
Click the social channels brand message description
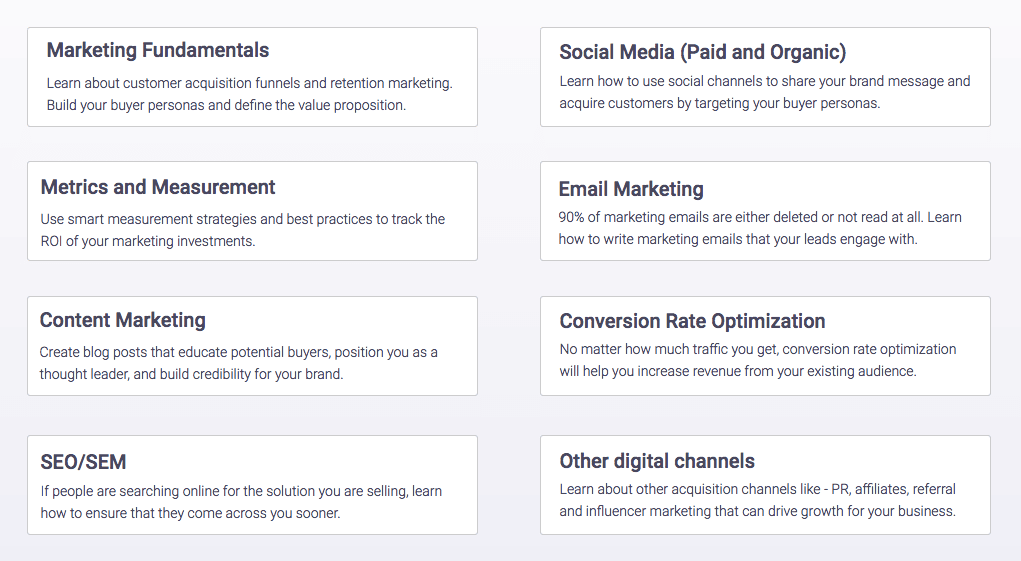pyautogui.click(x=764, y=92)
